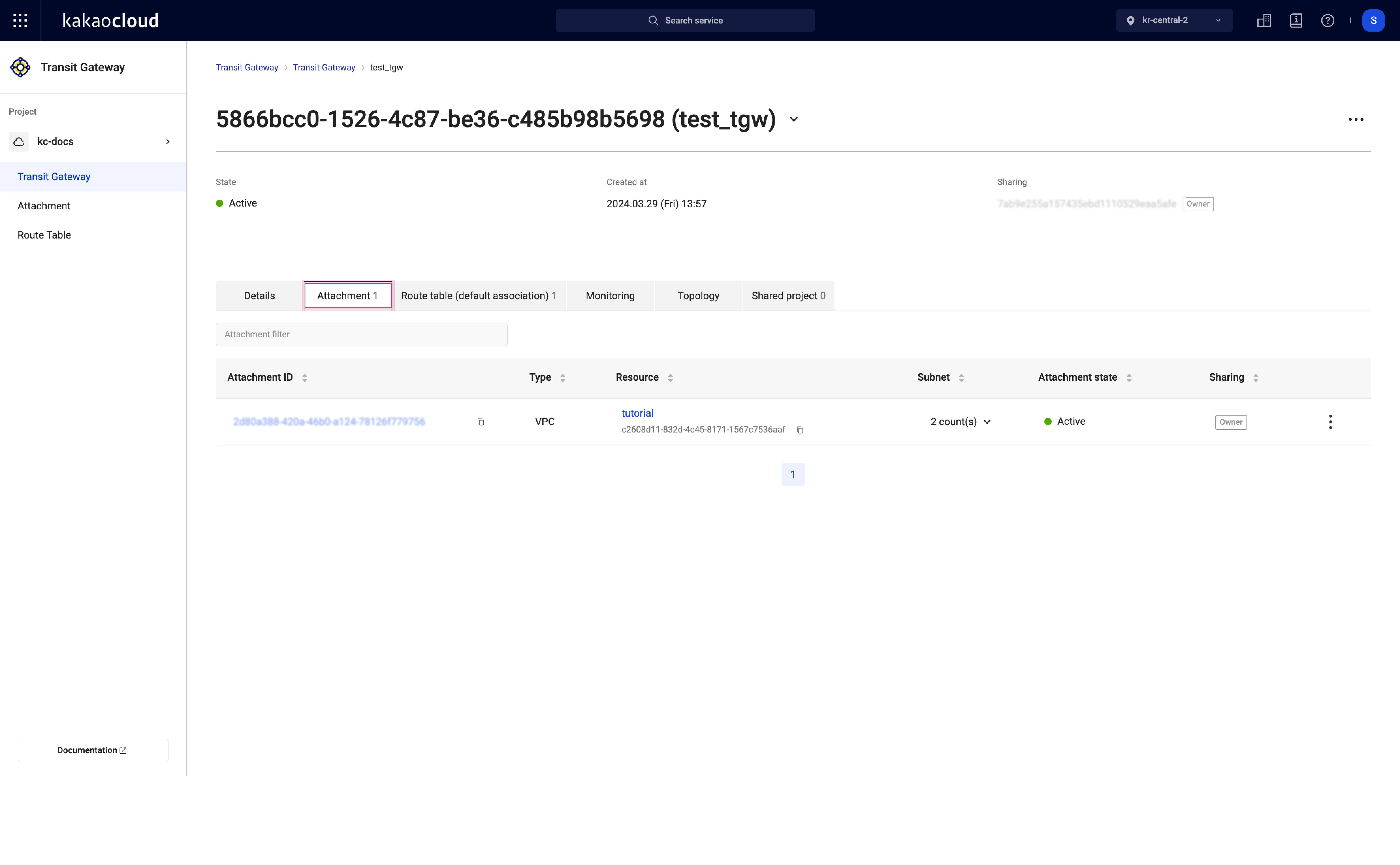
Task: Open the organization building icon in header
Action: (1264, 21)
